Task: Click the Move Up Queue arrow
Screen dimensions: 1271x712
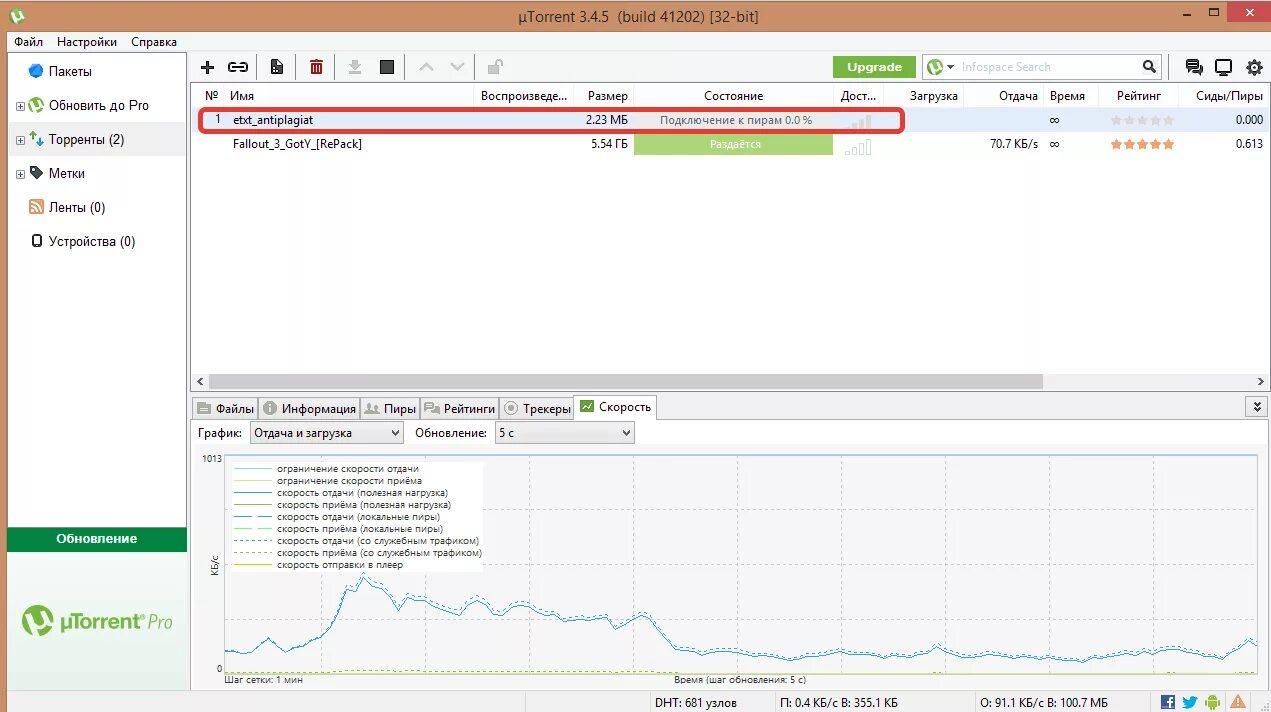Action: tap(426, 67)
